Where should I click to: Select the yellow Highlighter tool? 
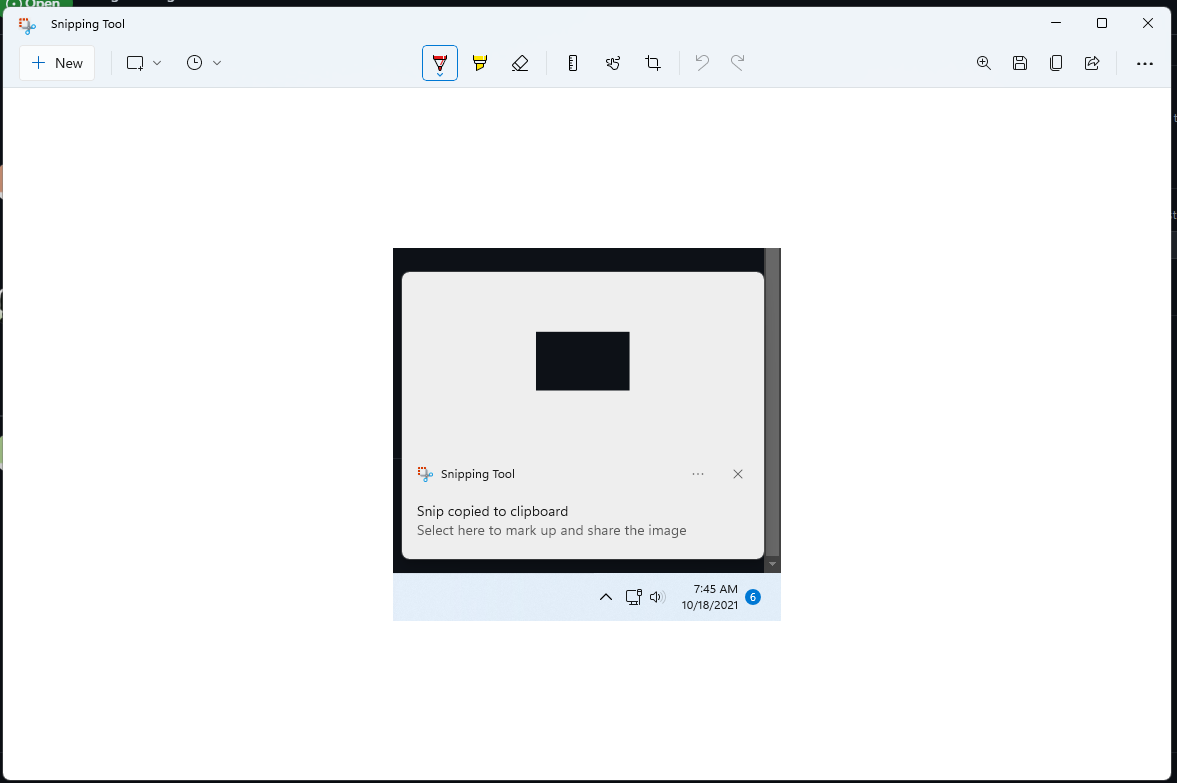[480, 63]
